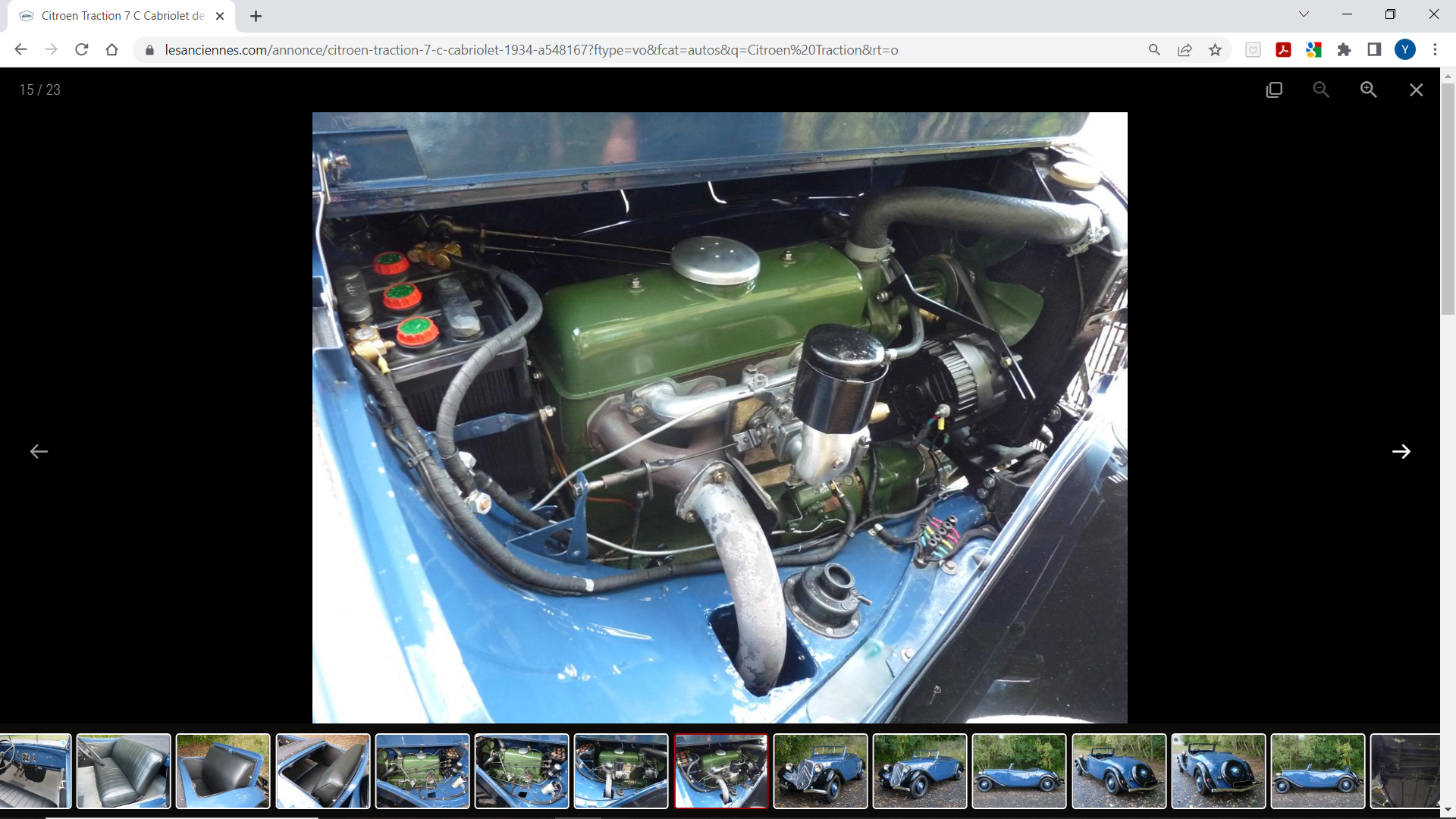Open the Chrome three-dot menu

pyautogui.click(x=1435, y=50)
